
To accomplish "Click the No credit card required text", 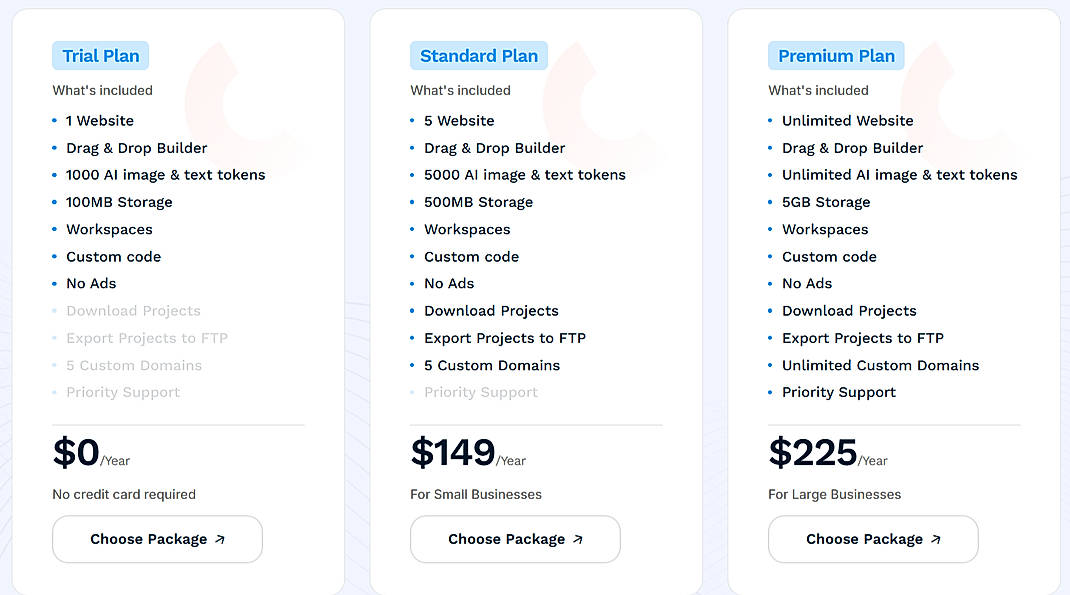I will click(124, 494).
